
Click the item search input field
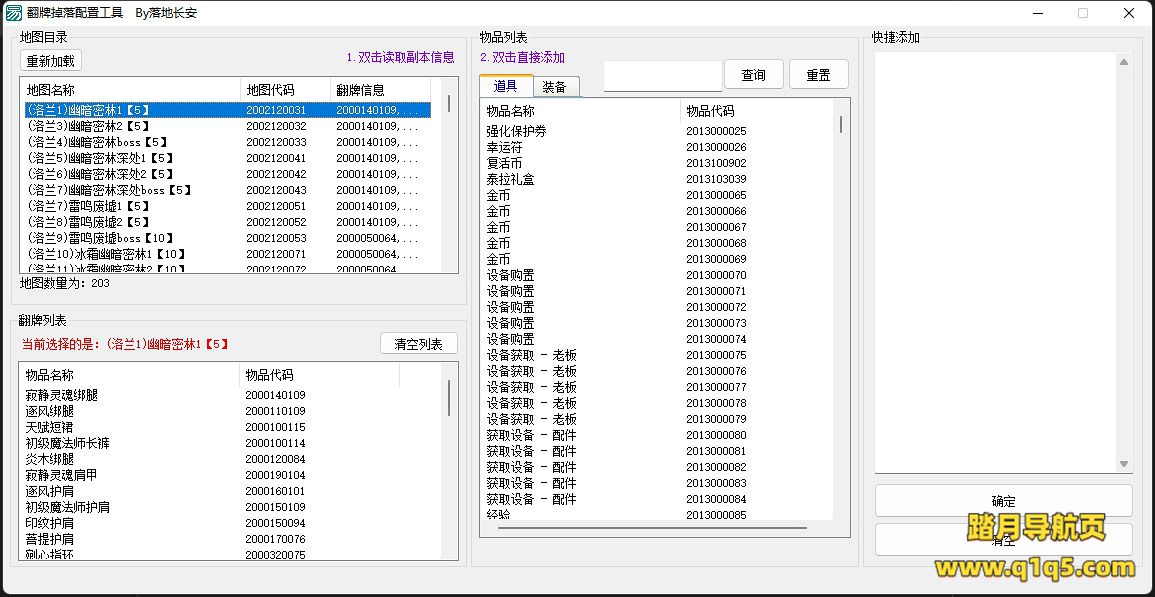point(662,76)
